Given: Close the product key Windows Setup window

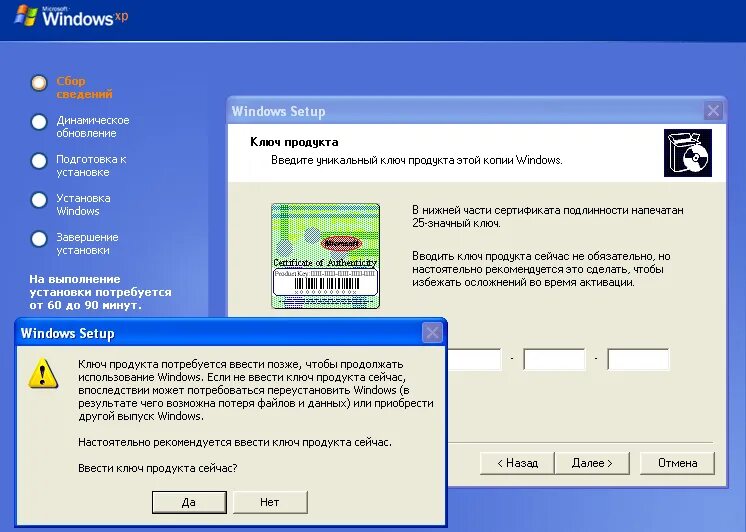Looking at the screenshot, I should point(713,111).
